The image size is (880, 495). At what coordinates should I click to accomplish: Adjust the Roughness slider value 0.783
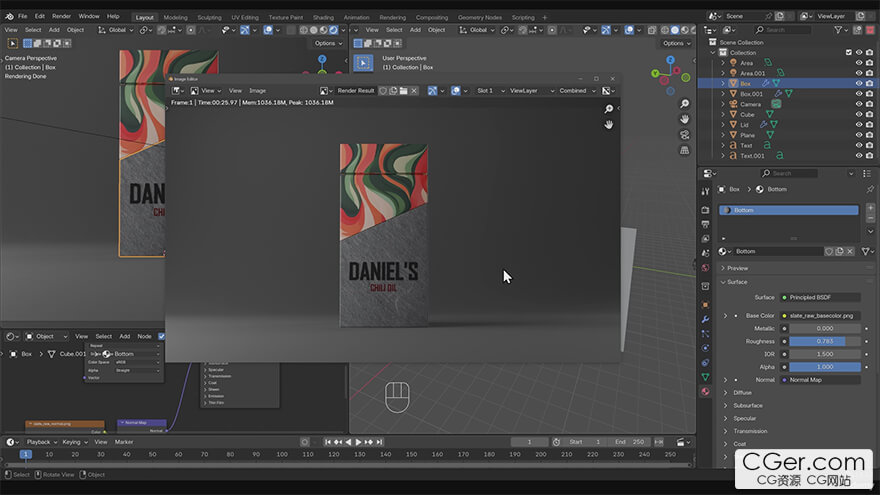pyautogui.click(x=825, y=341)
